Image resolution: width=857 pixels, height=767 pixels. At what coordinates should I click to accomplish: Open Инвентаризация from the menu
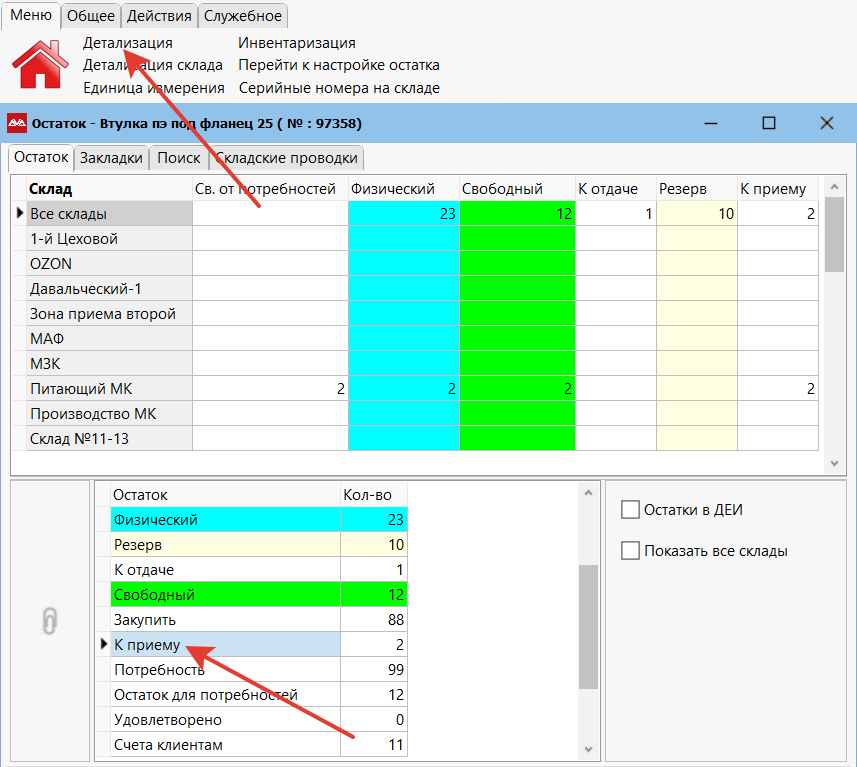click(x=297, y=43)
